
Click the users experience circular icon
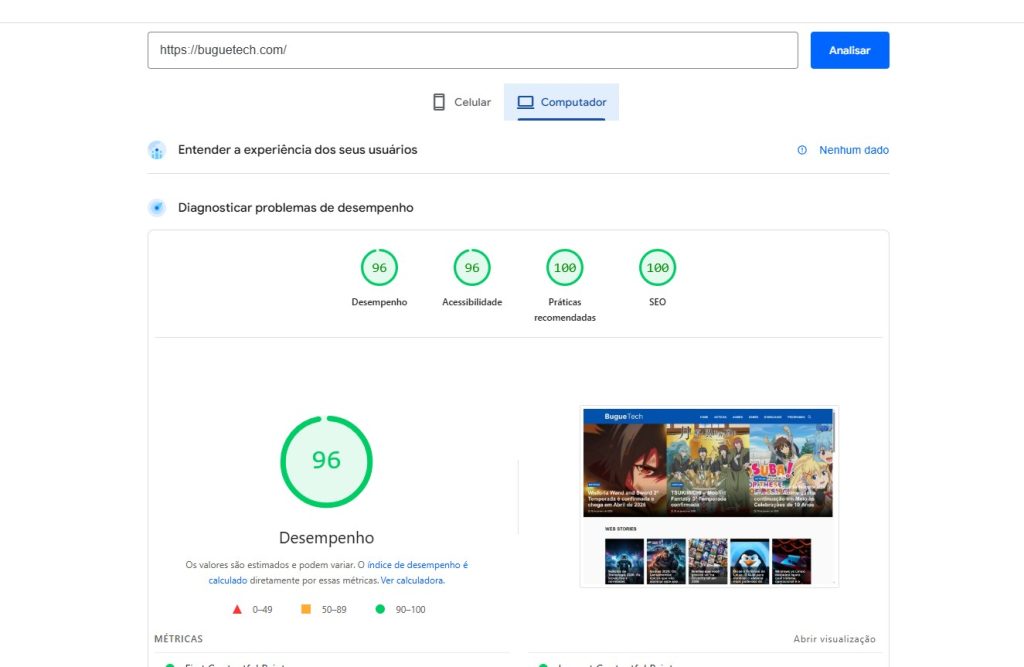pos(157,149)
